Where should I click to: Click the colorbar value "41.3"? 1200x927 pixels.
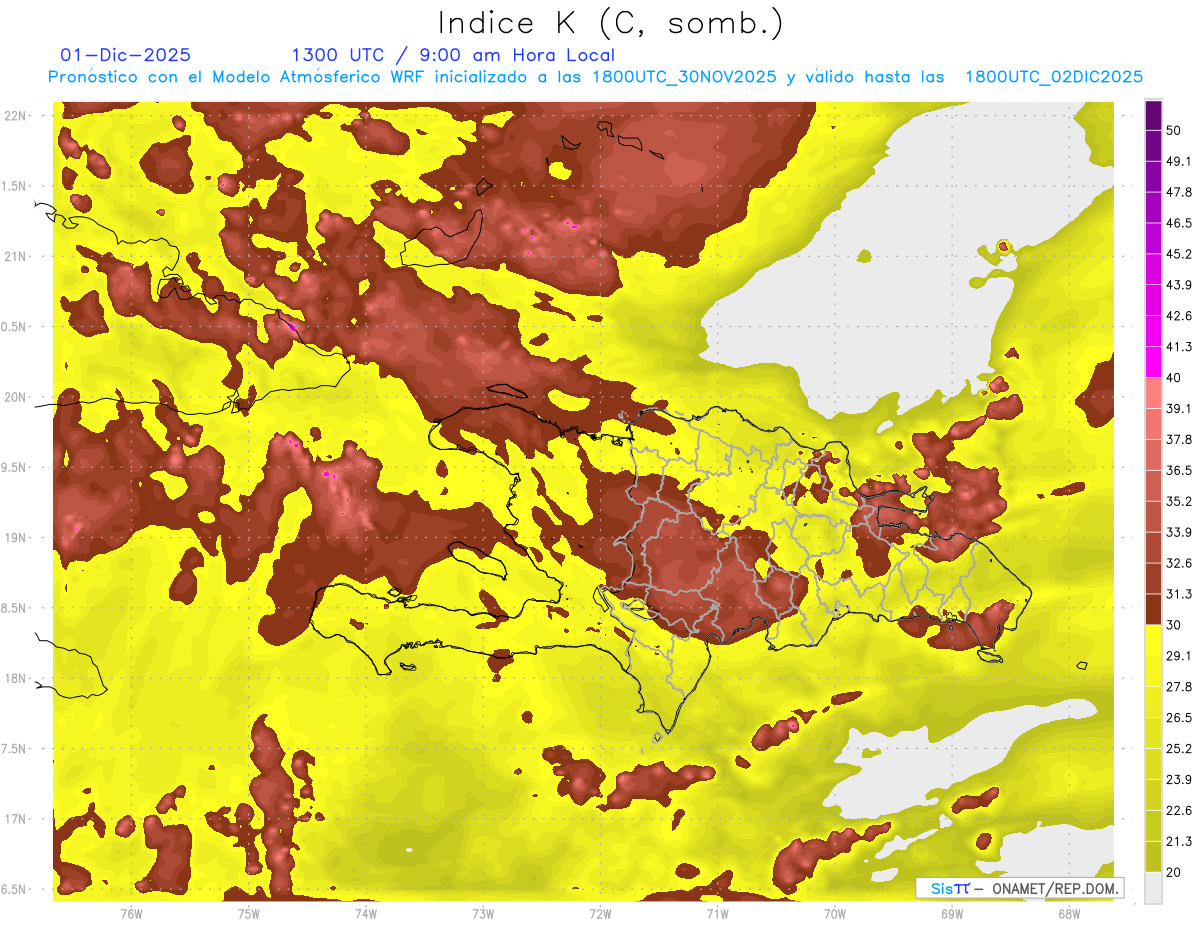pos(1180,347)
